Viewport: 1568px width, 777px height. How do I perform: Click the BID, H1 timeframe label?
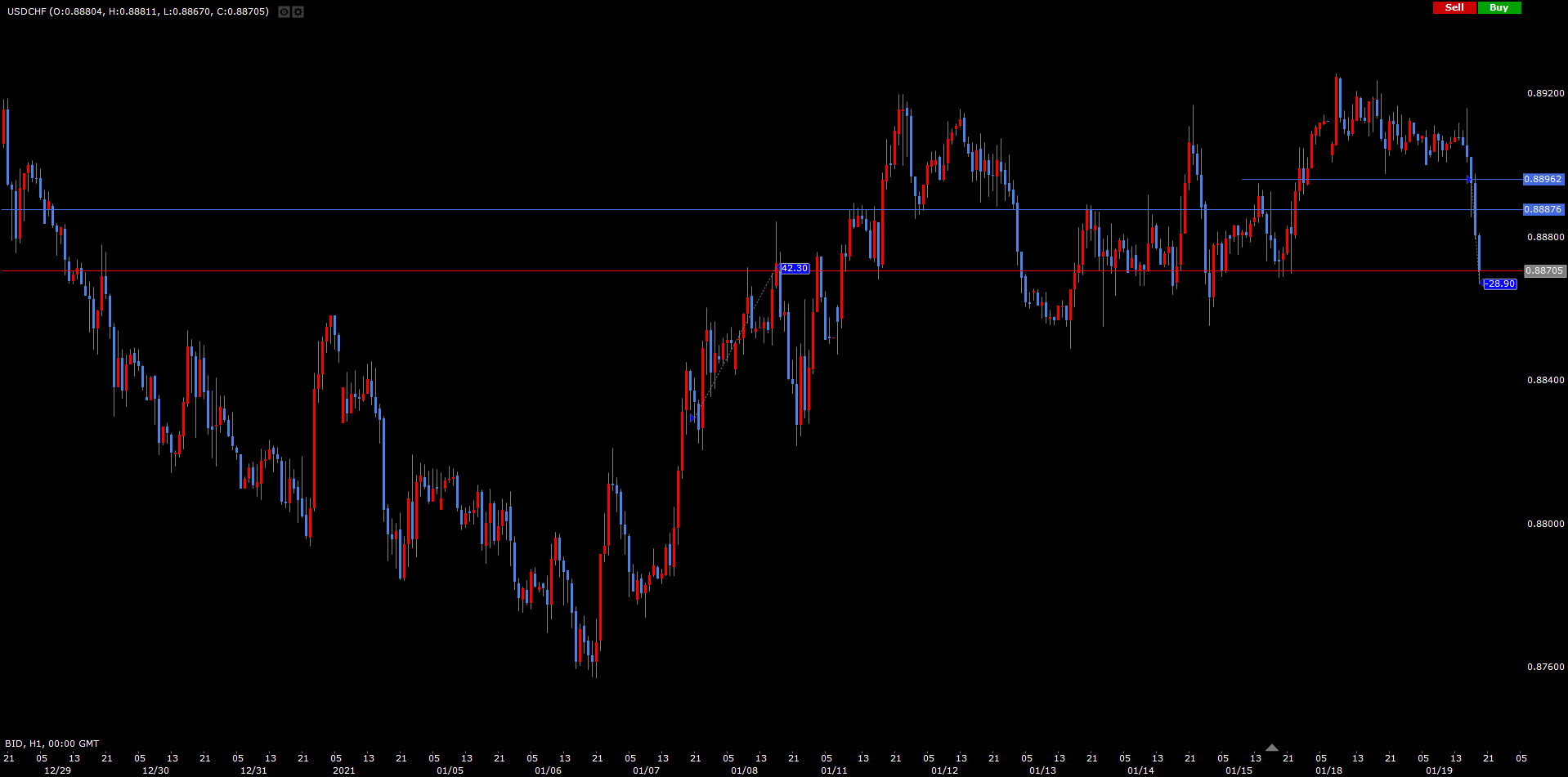click(x=52, y=744)
